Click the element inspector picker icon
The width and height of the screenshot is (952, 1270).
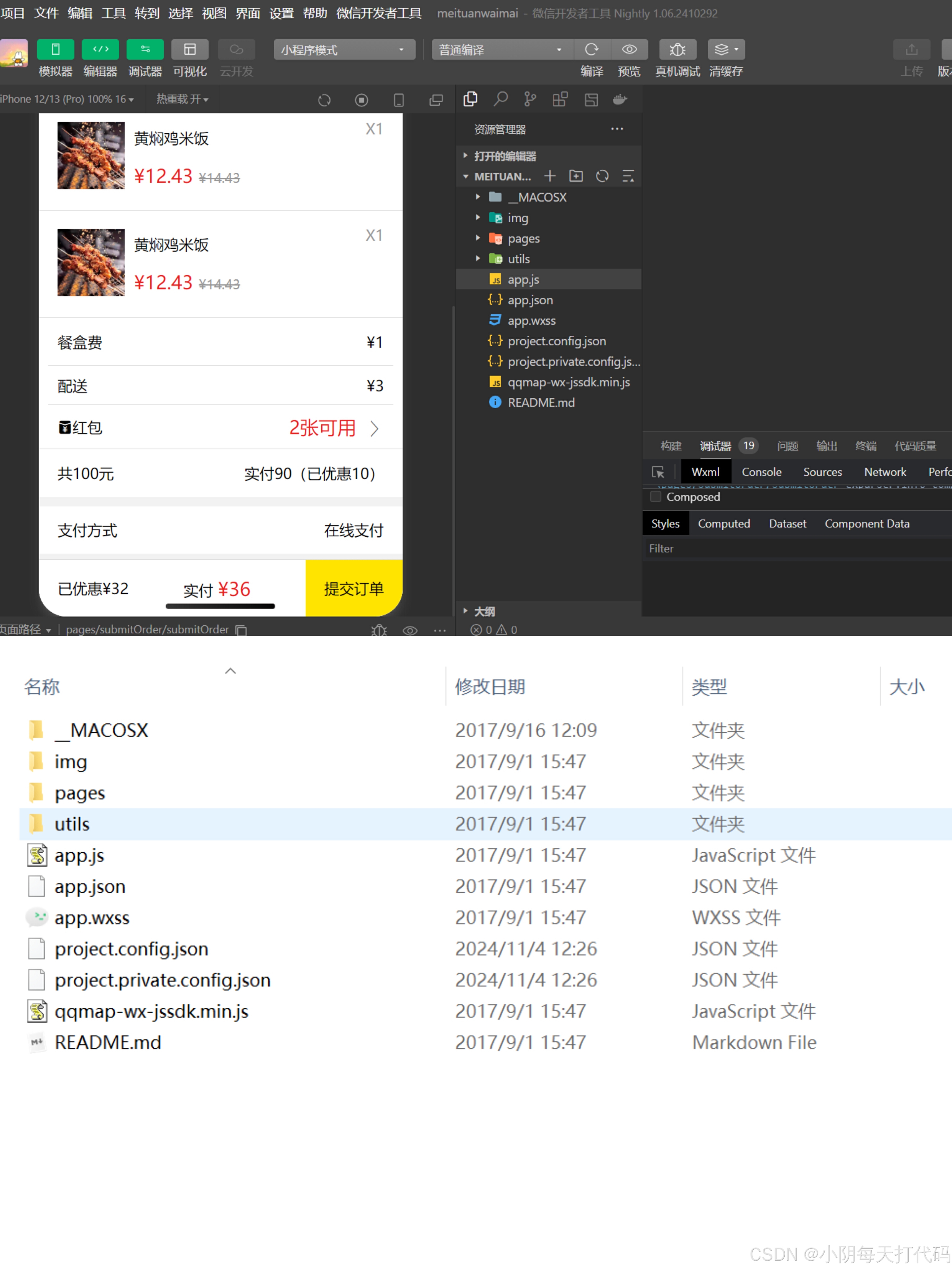point(658,472)
